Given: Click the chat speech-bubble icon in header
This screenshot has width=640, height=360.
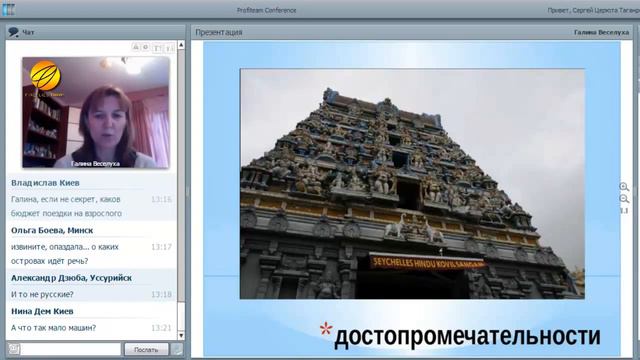Looking at the screenshot, I should coord(14,32).
